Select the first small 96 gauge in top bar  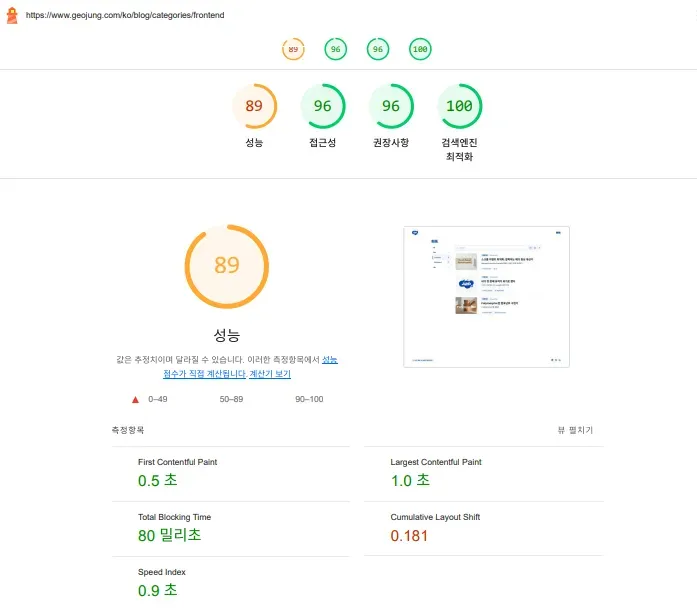pos(336,49)
